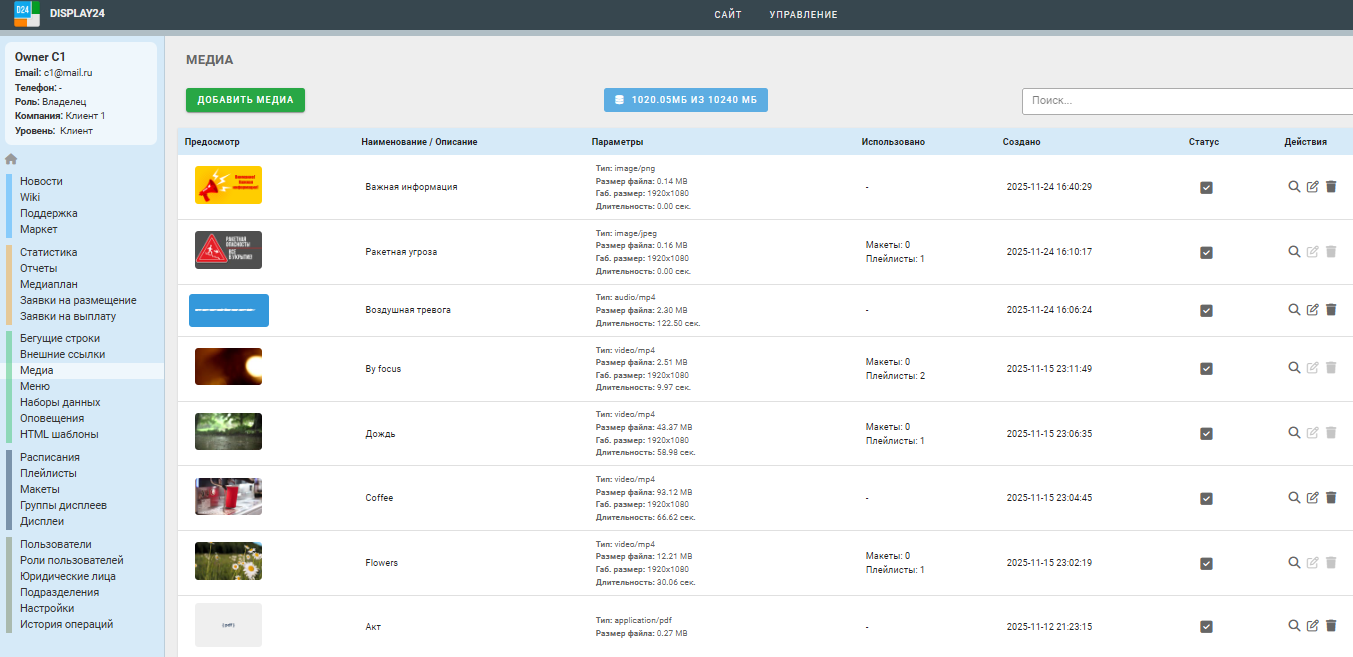Open Плейлисты in the sidebar
Screen dimensions: 1353x657
click(48, 473)
